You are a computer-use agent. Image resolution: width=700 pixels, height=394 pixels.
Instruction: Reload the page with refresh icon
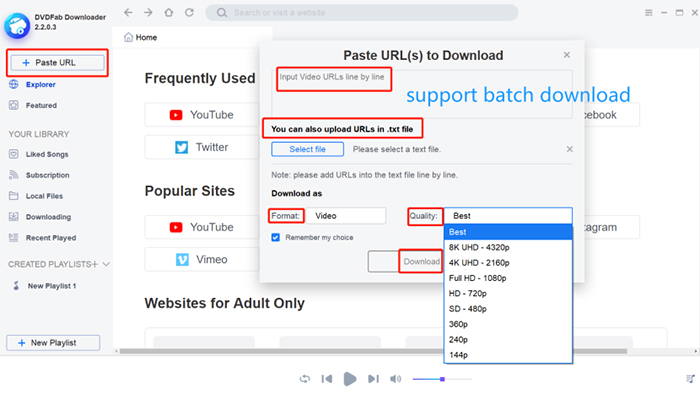(189, 12)
